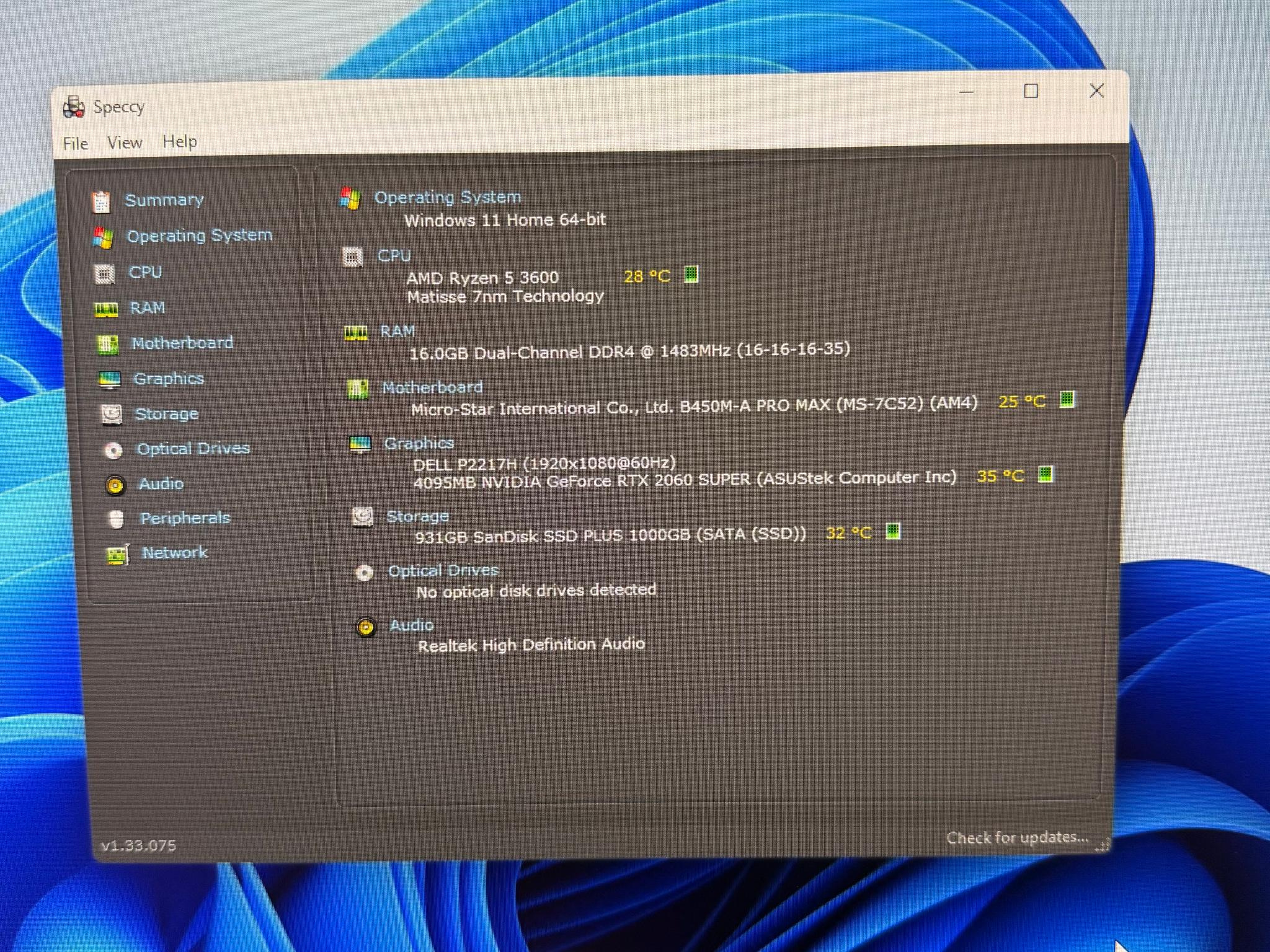Click the 16.0GB Dual-Channel DDR4 line
Viewport: 1270px width, 952px height.
pyautogui.click(x=629, y=351)
